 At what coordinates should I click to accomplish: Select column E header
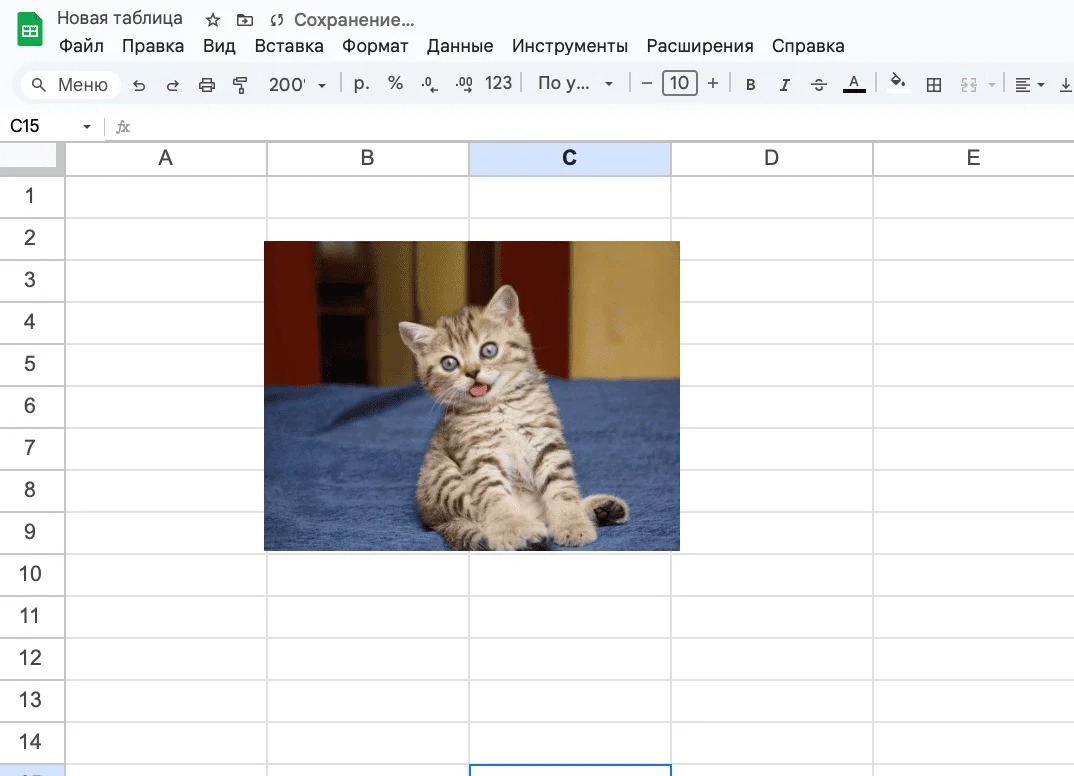click(973, 159)
